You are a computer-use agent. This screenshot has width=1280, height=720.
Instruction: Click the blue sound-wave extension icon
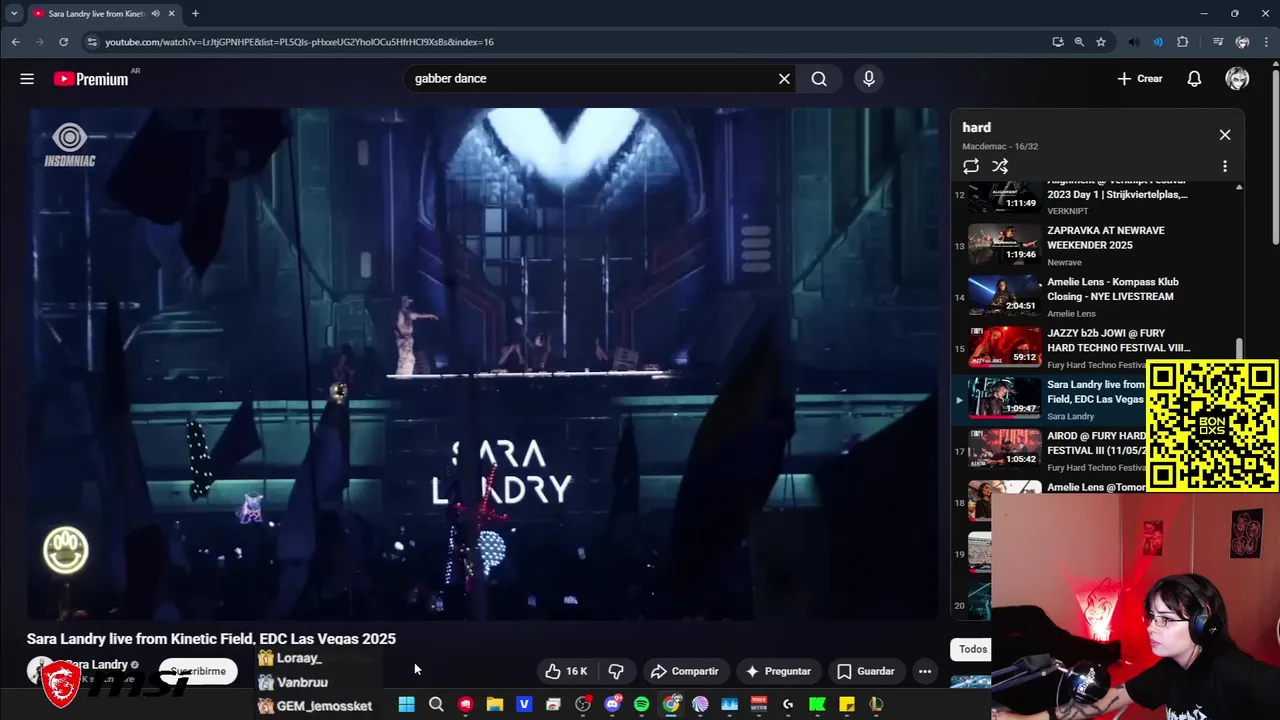(1158, 42)
